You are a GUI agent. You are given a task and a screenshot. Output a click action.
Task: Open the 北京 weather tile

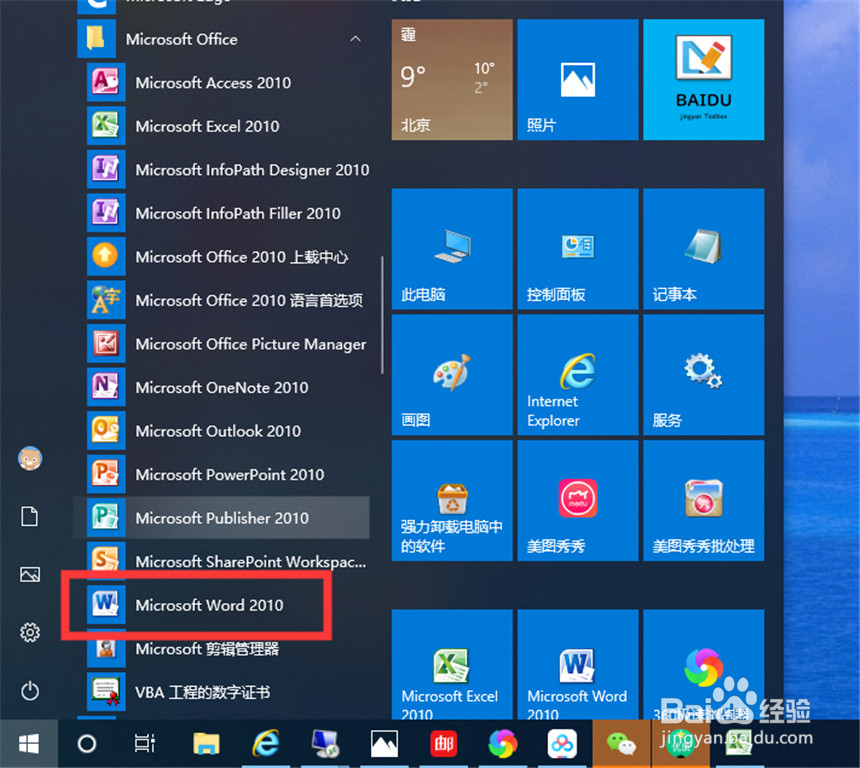click(x=452, y=80)
